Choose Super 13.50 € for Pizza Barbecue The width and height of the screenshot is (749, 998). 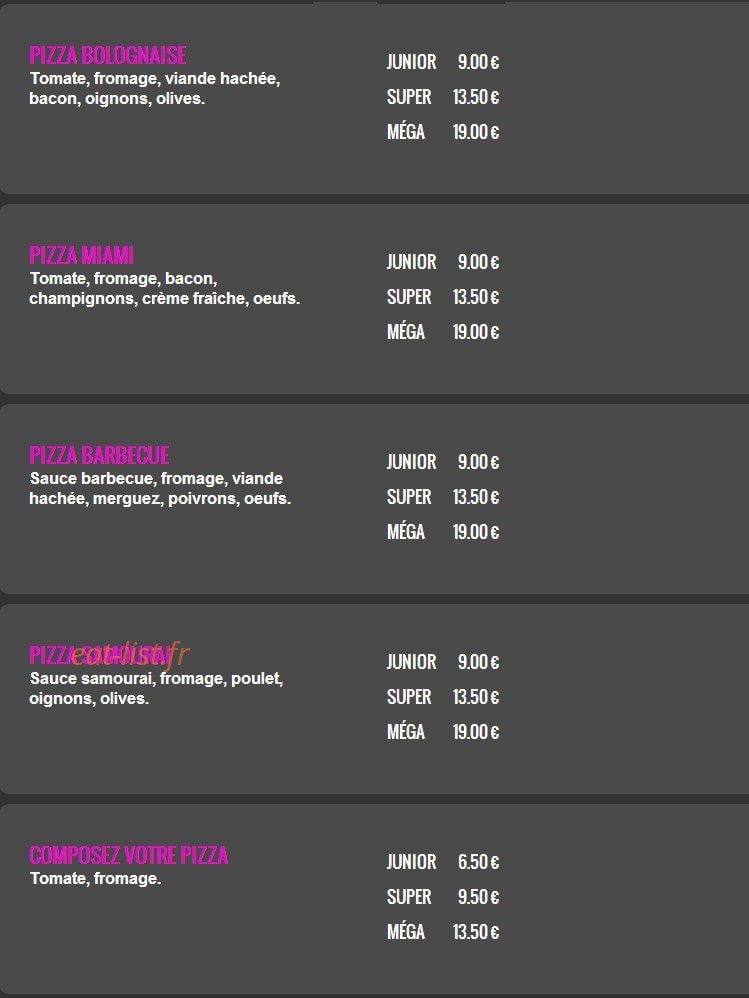click(443, 497)
